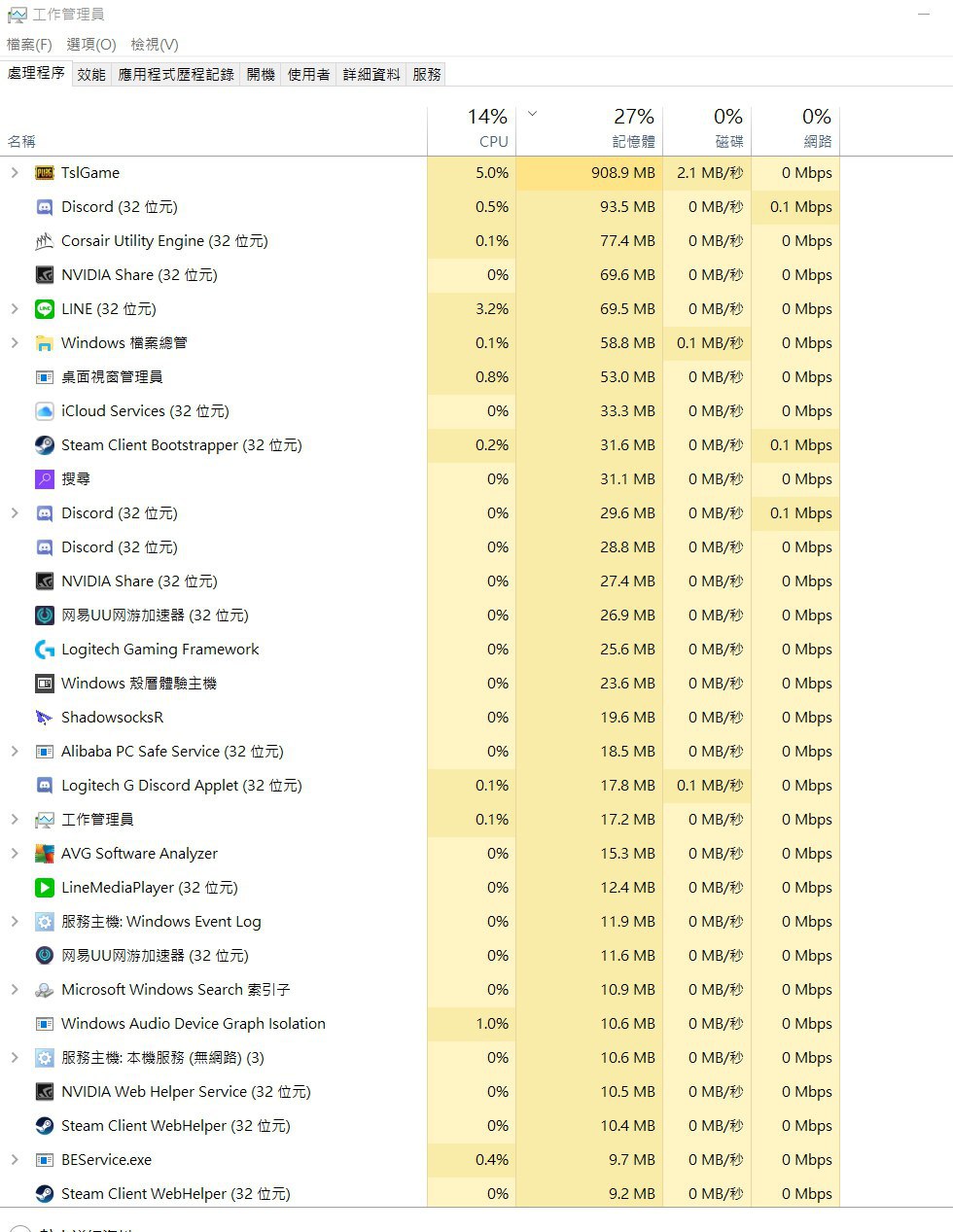Image resolution: width=953 pixels, height=1232 pixels.
Task: Select the NVIDIA Web Helper Service icon
Action: [45, 1092]
